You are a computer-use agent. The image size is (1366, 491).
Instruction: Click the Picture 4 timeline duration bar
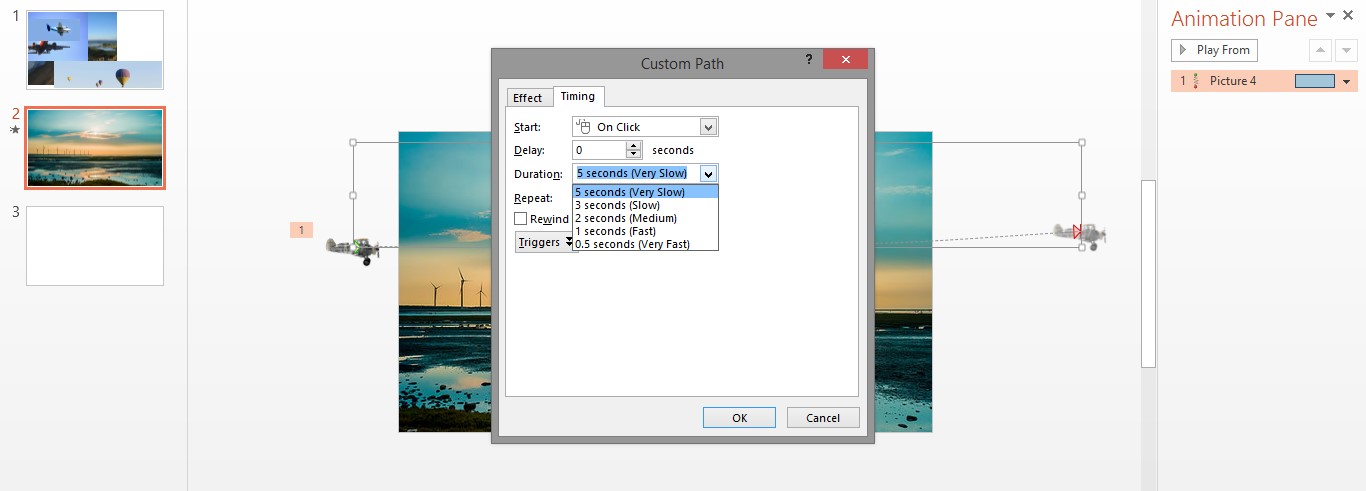pos(1315,81)
